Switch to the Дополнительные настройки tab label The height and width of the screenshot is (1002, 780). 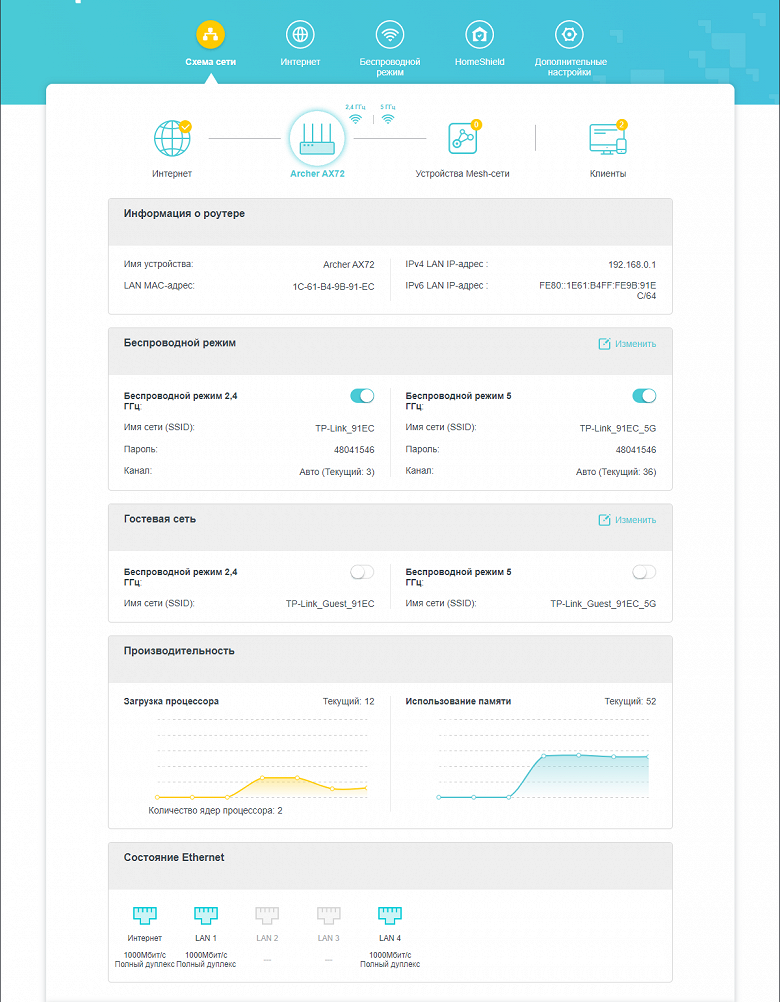click(x=570, y=67)
